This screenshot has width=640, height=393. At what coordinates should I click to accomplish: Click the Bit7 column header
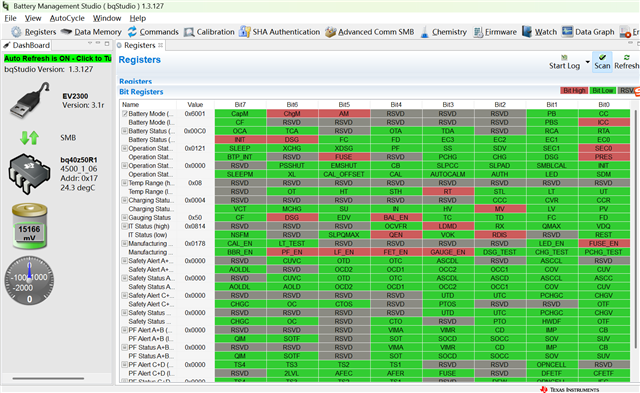click(240, 105)
